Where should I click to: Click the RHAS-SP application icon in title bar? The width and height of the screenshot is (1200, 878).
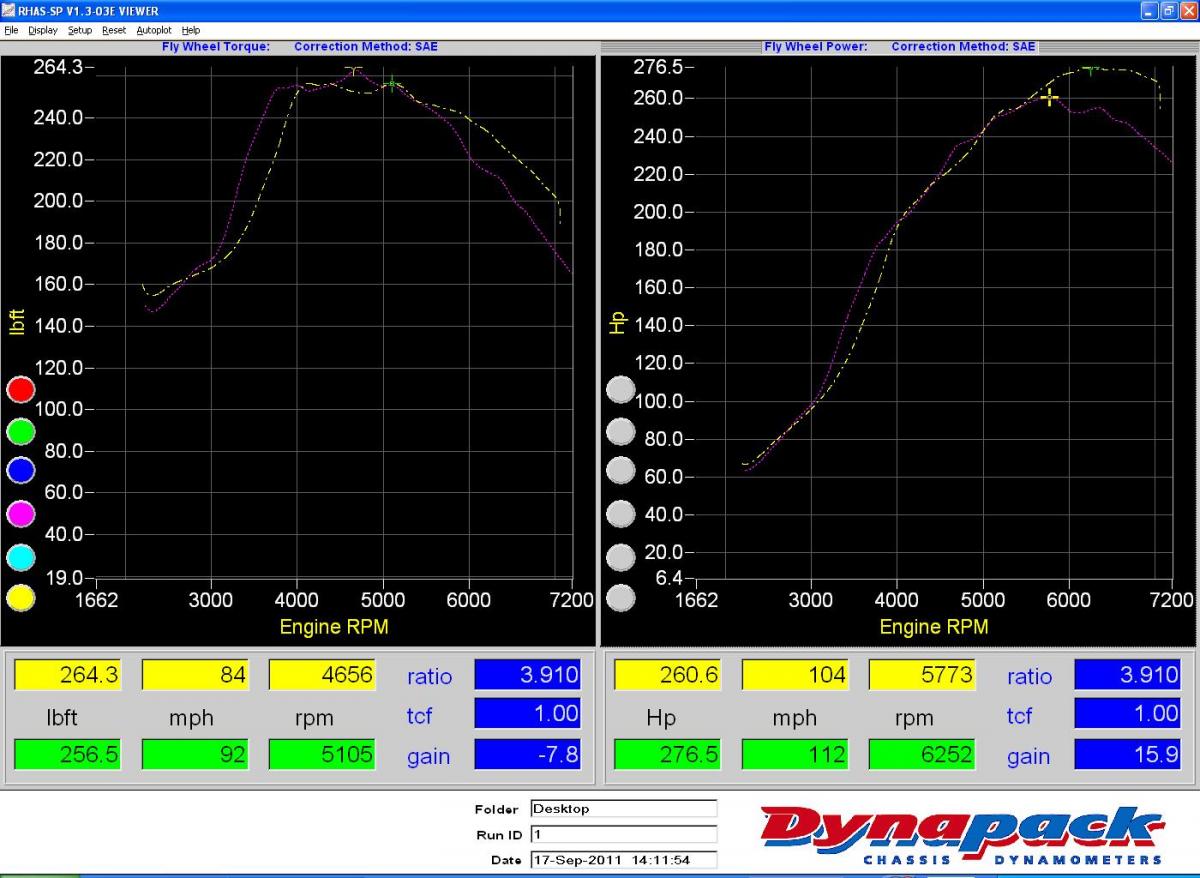click(9, 10)
